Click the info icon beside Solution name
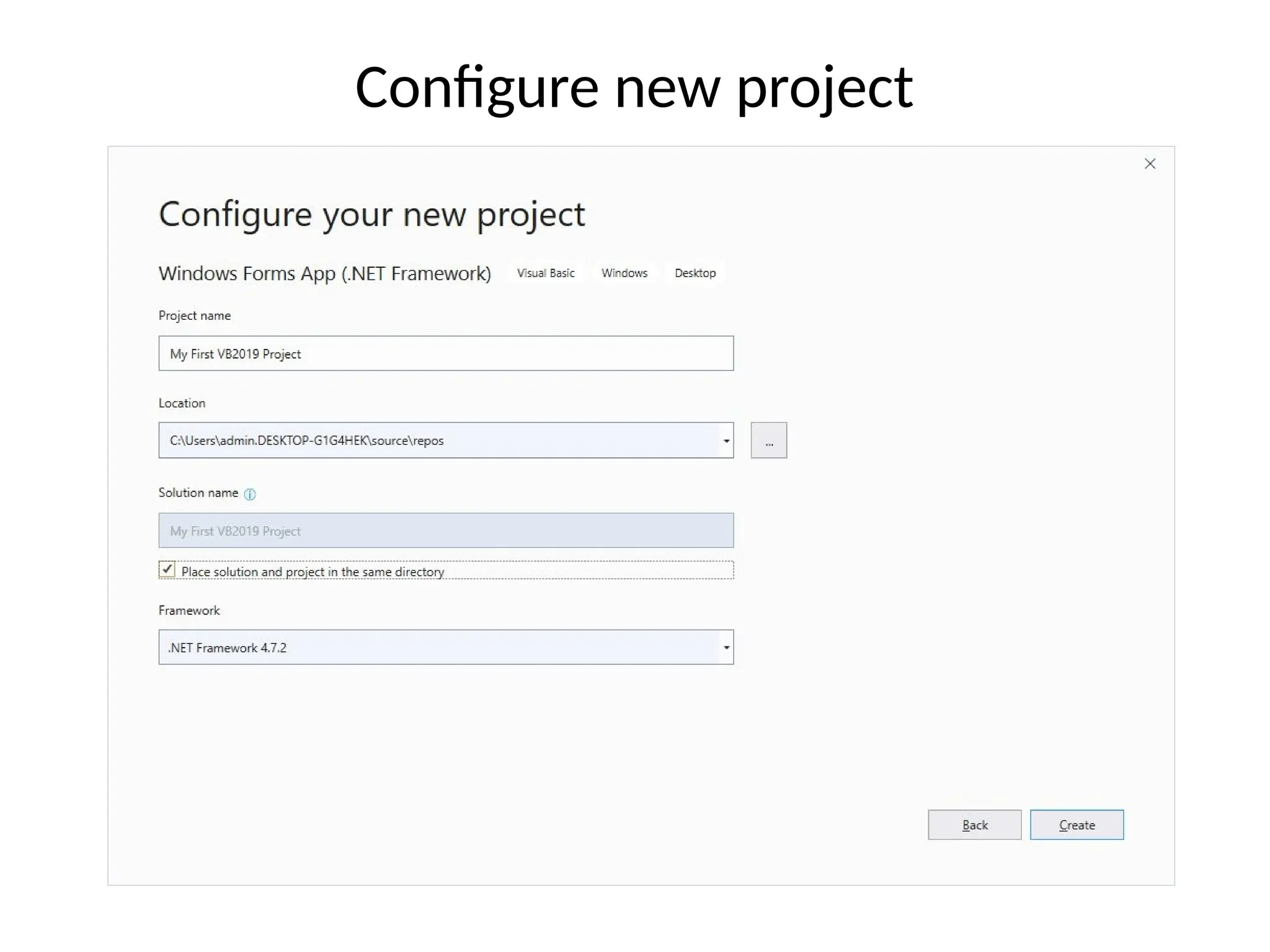Image resolution: width=1270 pixels, height=952 pixels. (x=249, y=494)
